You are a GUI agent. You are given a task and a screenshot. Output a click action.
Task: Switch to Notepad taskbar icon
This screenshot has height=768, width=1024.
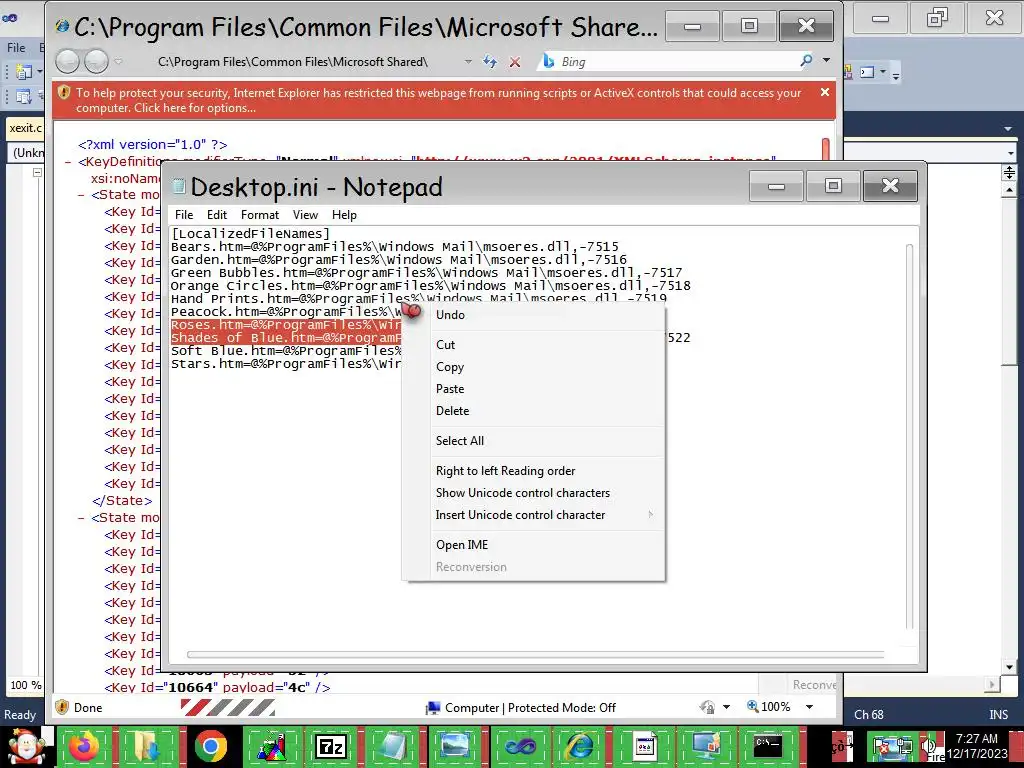[393, 746]
